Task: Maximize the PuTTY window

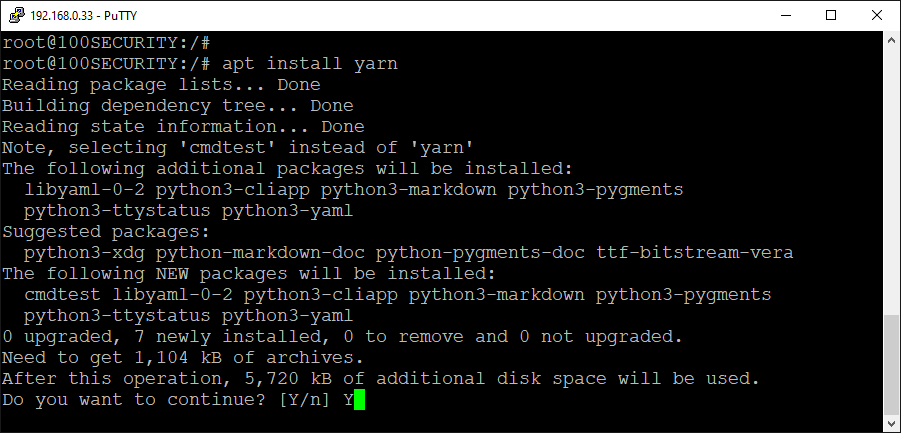Action: pyautogui.click(x=831, y=16)
